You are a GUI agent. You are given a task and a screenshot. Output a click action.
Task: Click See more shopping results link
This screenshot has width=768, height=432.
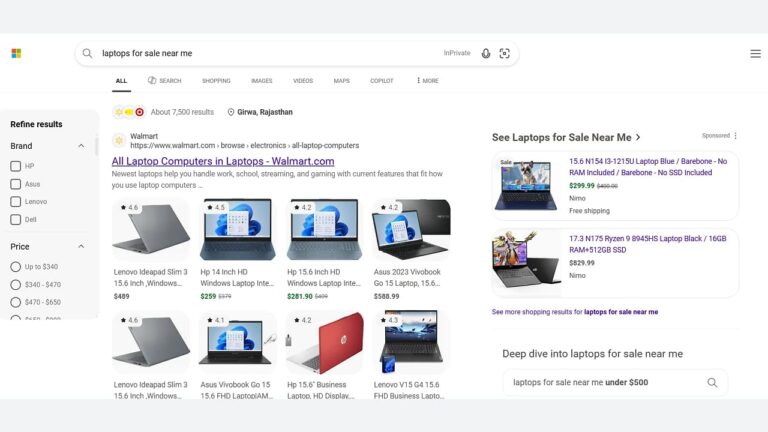tap(575, 312)
